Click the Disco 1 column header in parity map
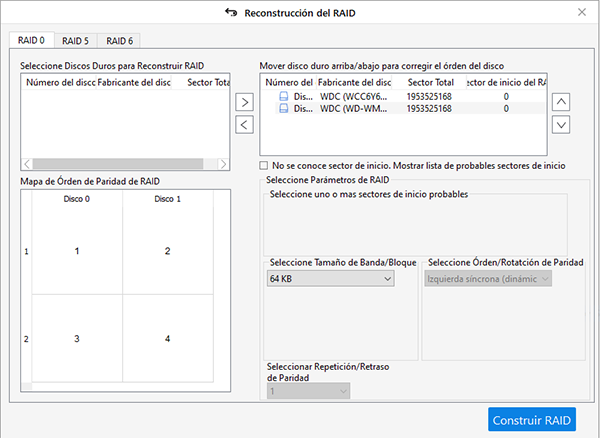 (168, 199)
